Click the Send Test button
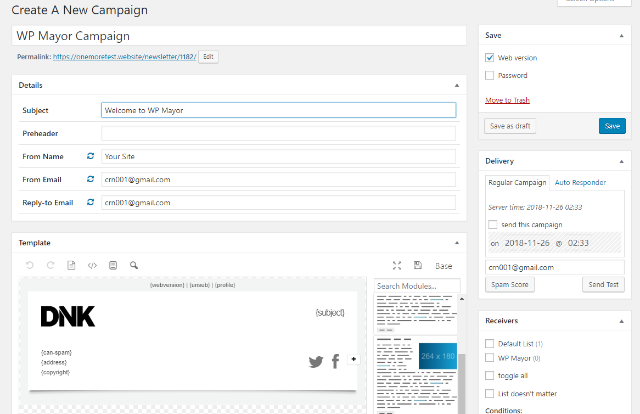The height and width of the screenshot is (414, 640). pos(603,284)
